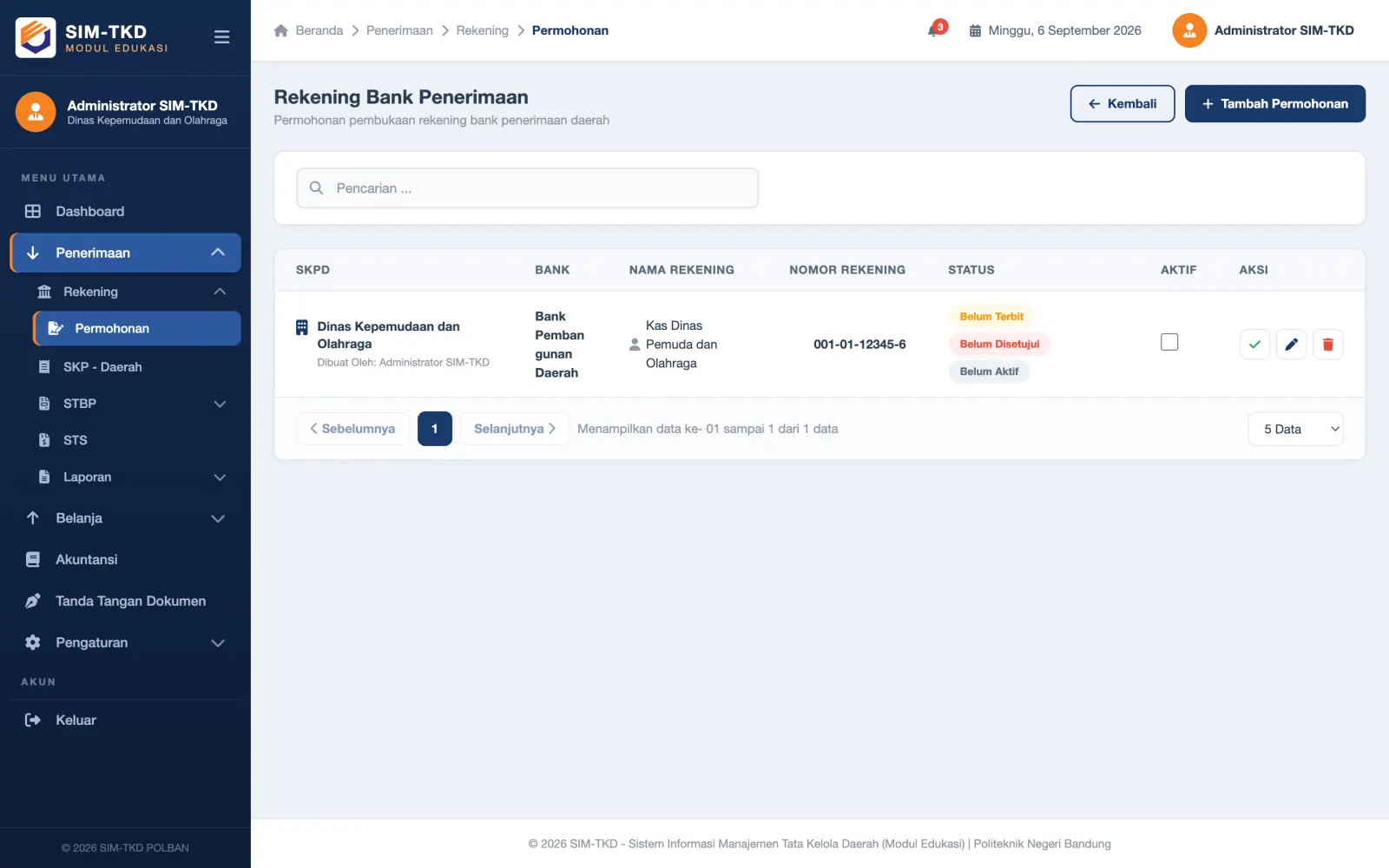Click the Pencarian search field
The height and width of the screenshot is (868, 1389).
pos(528,188)
